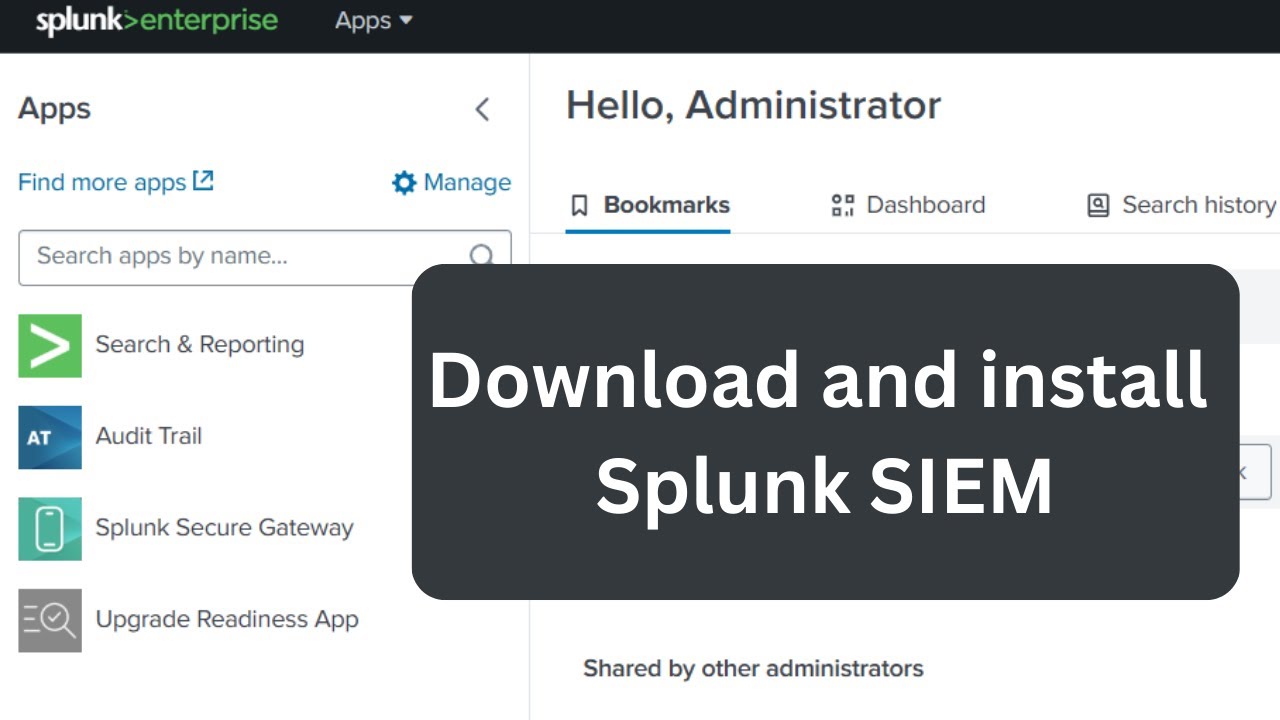Image resolution: width=1280 pixels, height=720 pixels.
Task: Select the Search & Reporting label
Action: point(199,345)
